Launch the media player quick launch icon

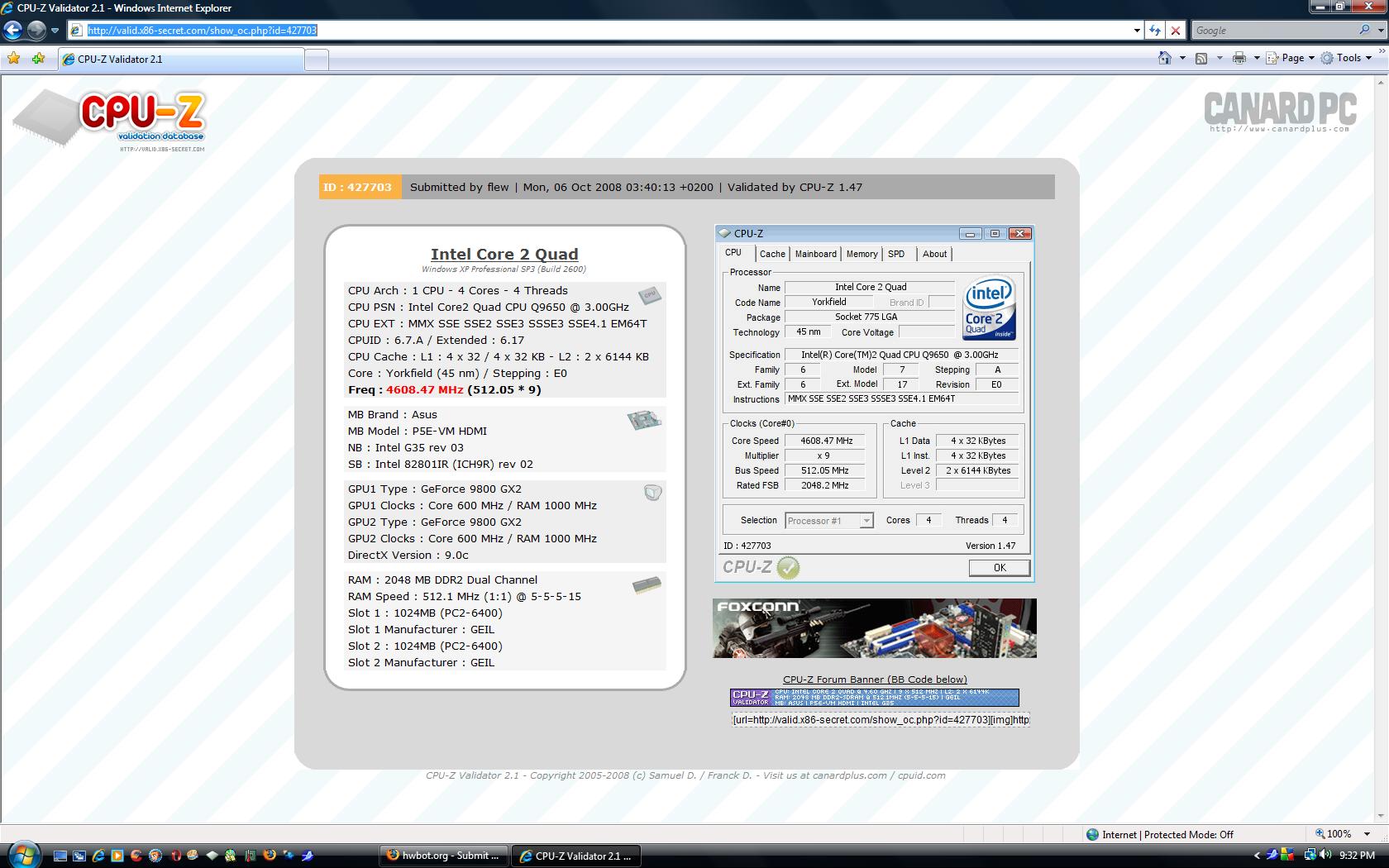(117, 856)
